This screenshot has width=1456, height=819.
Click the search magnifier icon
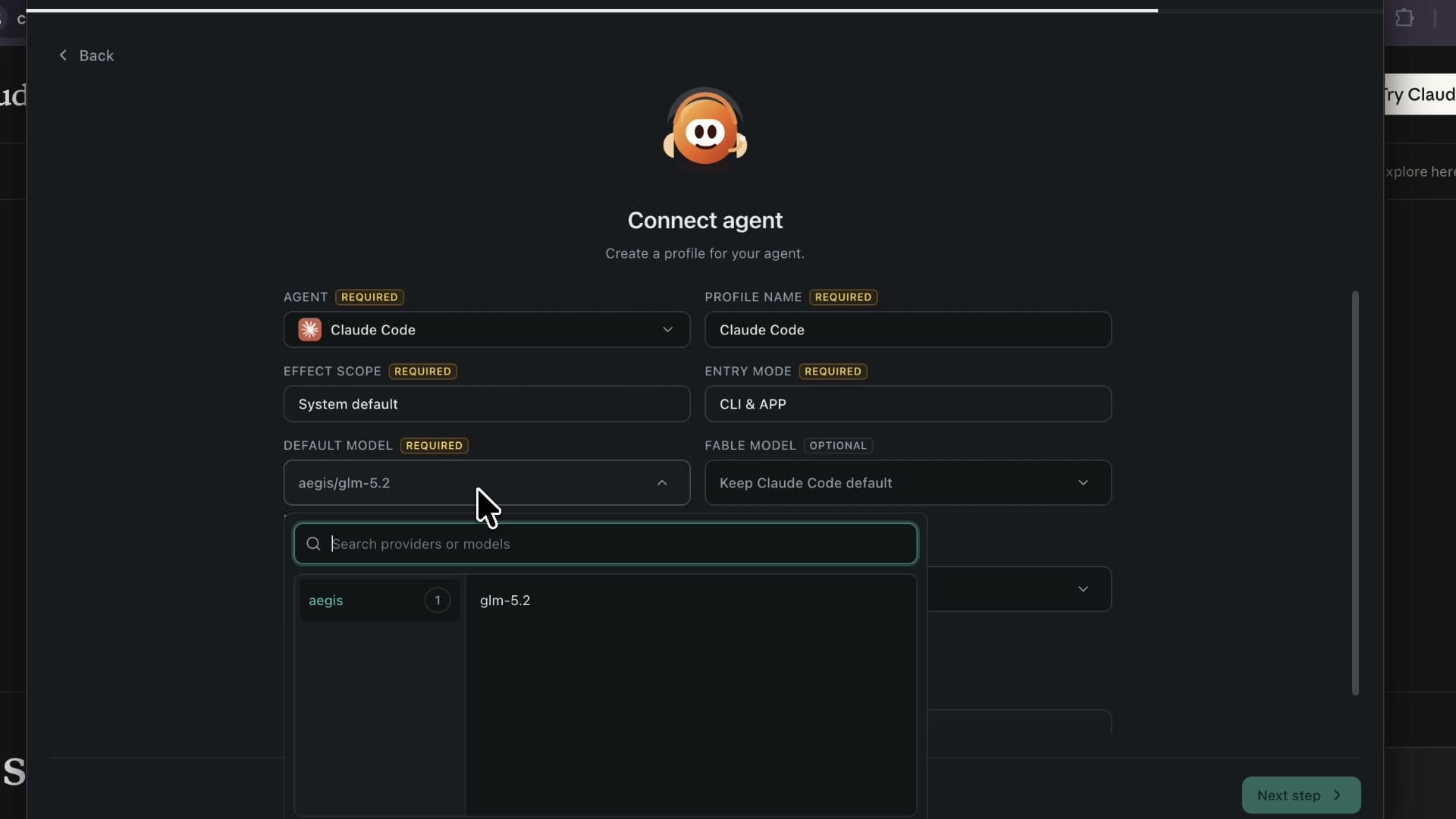point(313,544)
